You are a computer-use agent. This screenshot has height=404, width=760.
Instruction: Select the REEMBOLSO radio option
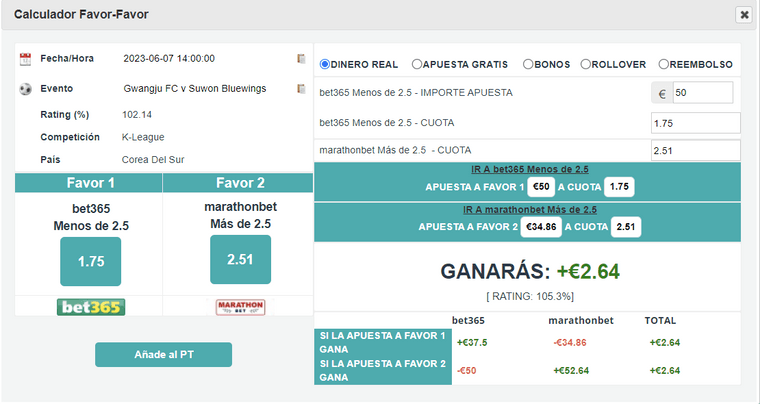pyautogui.click(x=664, y=64)
